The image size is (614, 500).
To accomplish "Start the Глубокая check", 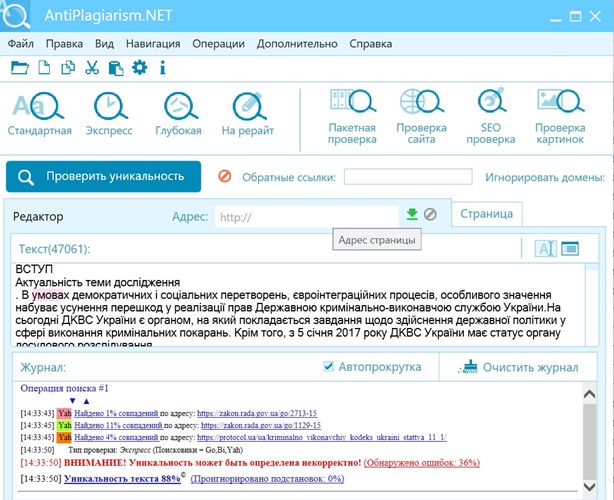I will point(179,114).
